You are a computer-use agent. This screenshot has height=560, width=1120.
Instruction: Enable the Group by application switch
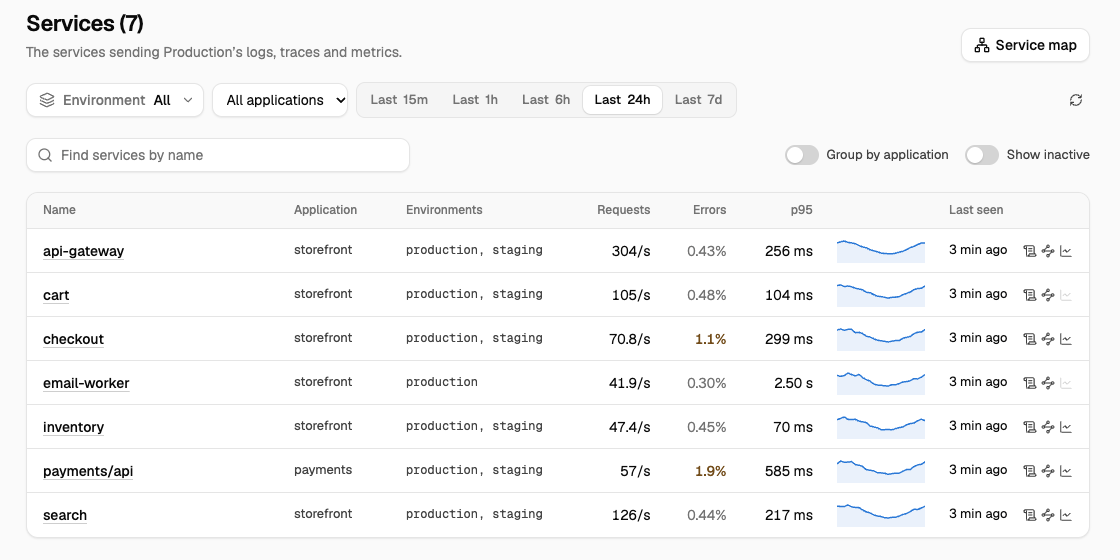click(801, 155)
